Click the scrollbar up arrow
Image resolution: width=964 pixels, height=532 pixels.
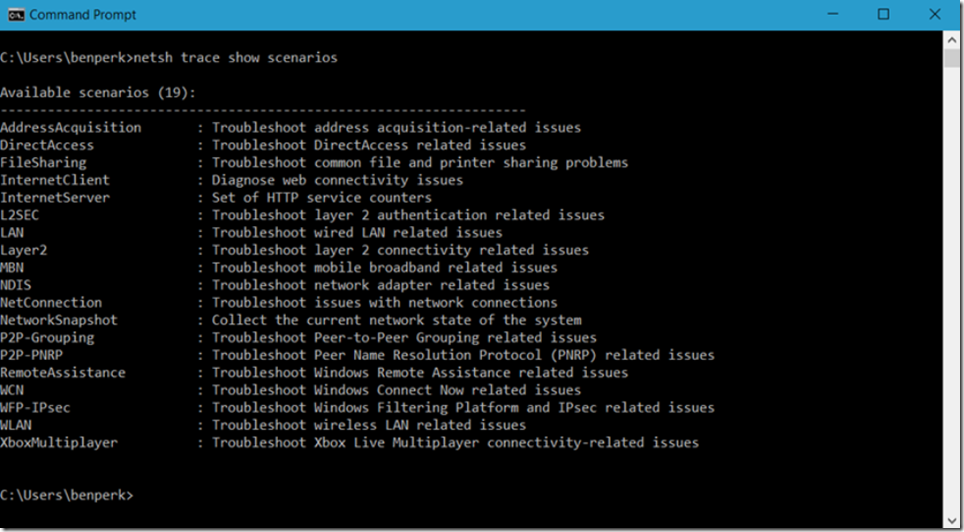coord(952,39)
